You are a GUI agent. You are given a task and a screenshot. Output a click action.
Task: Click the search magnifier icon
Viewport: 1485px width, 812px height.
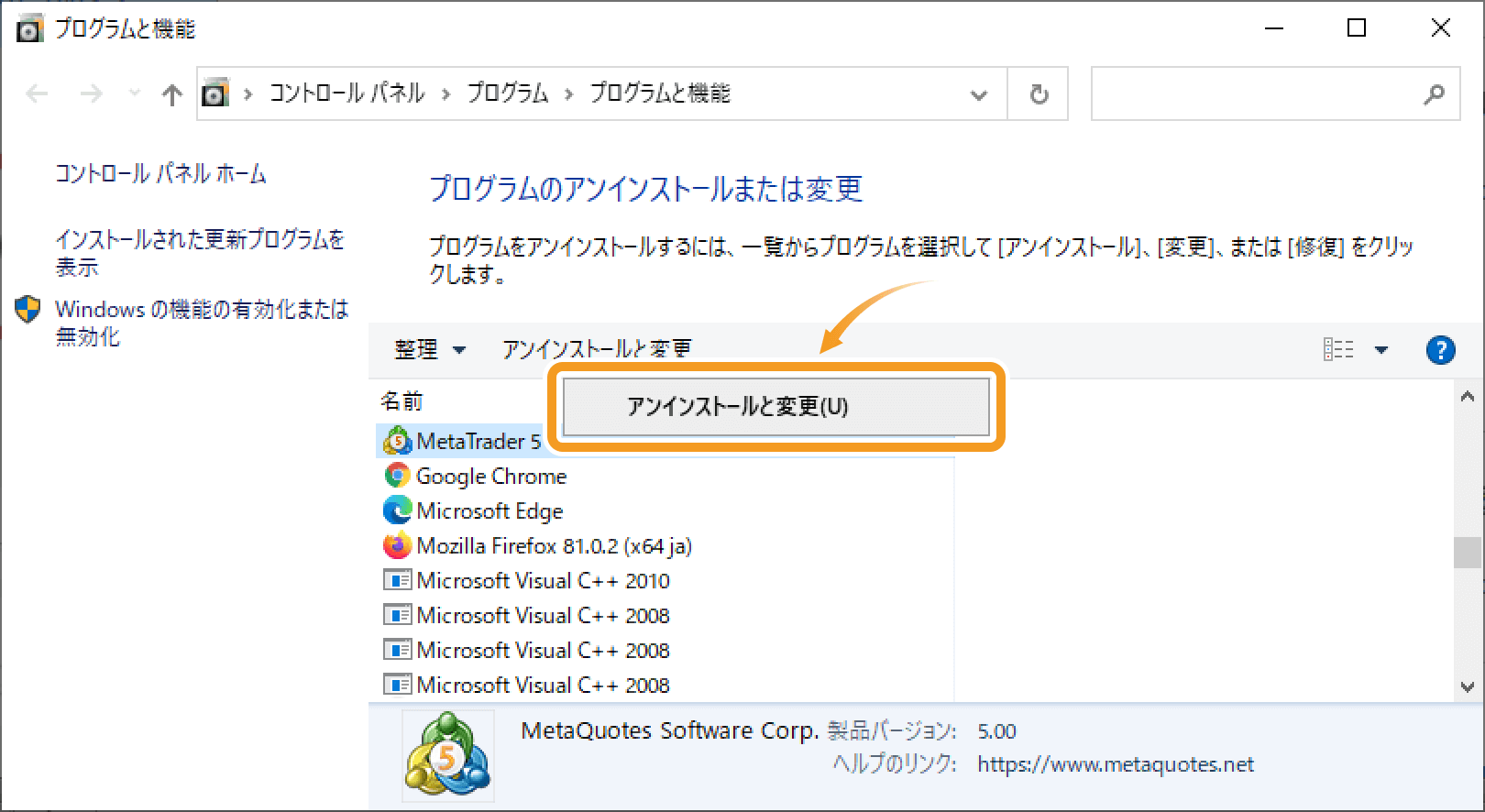(x=1434, y=94)
